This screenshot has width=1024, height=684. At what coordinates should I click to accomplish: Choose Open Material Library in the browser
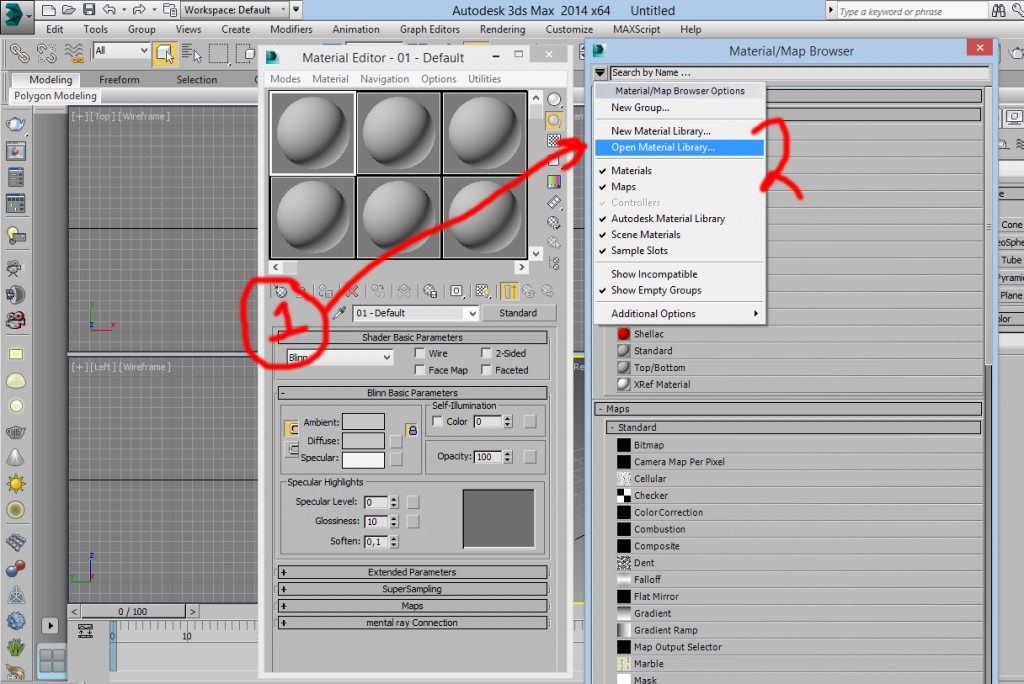click(x=665, y=146)
